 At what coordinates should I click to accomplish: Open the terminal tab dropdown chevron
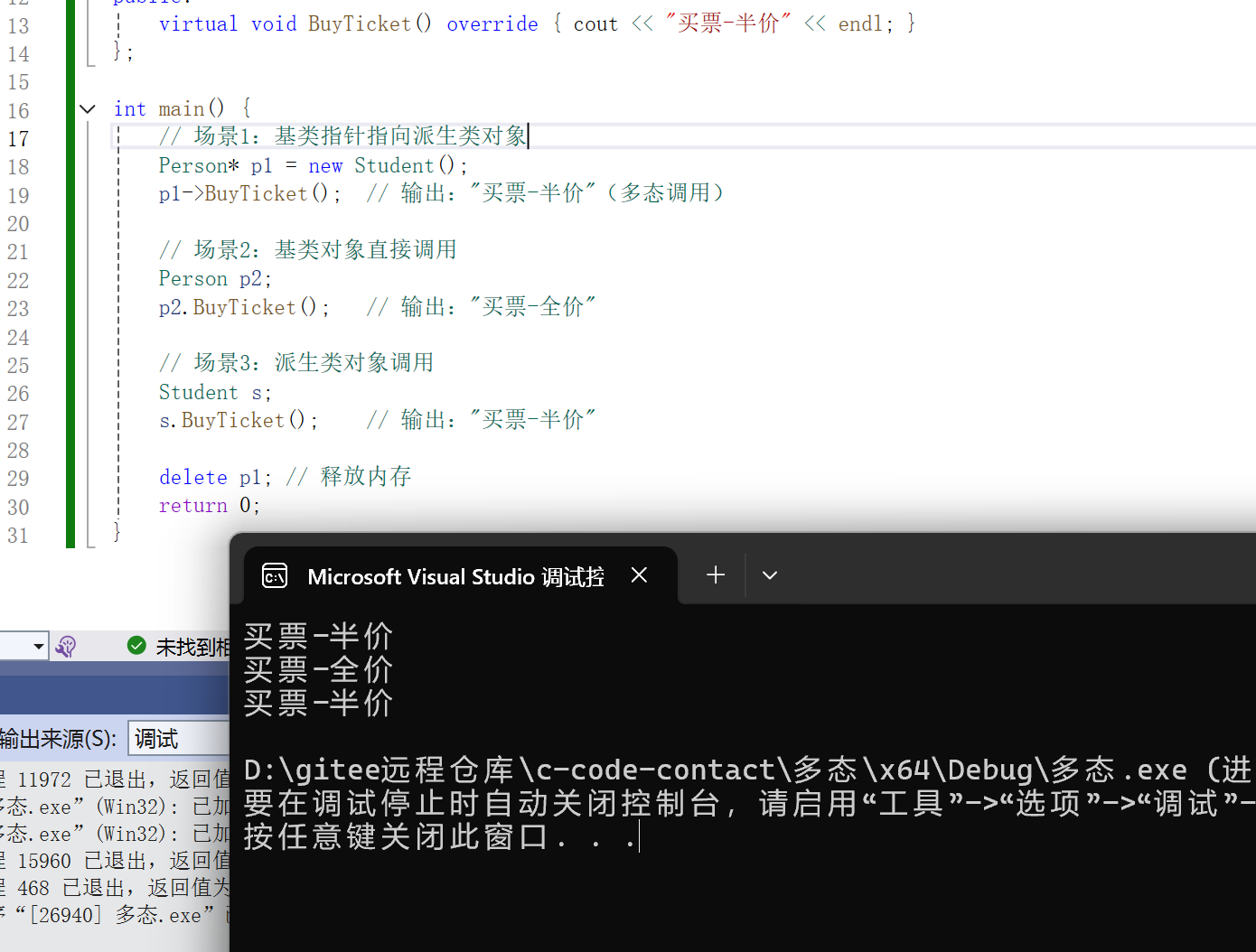tap(770, 575)
